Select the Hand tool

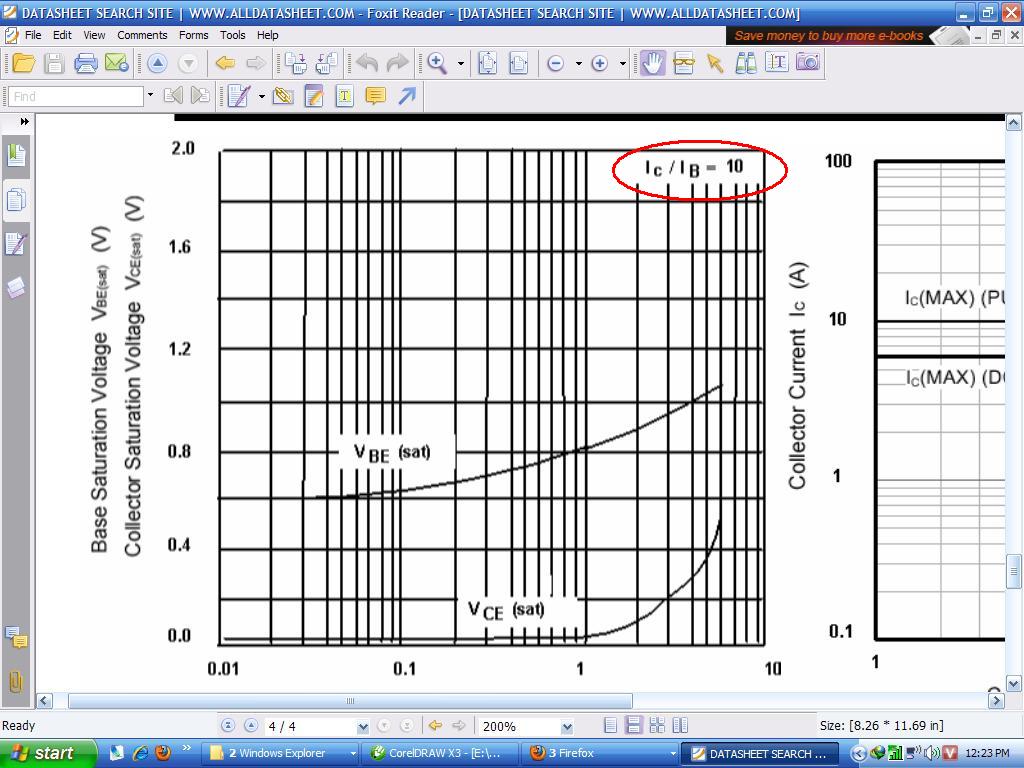click(652, 63)
